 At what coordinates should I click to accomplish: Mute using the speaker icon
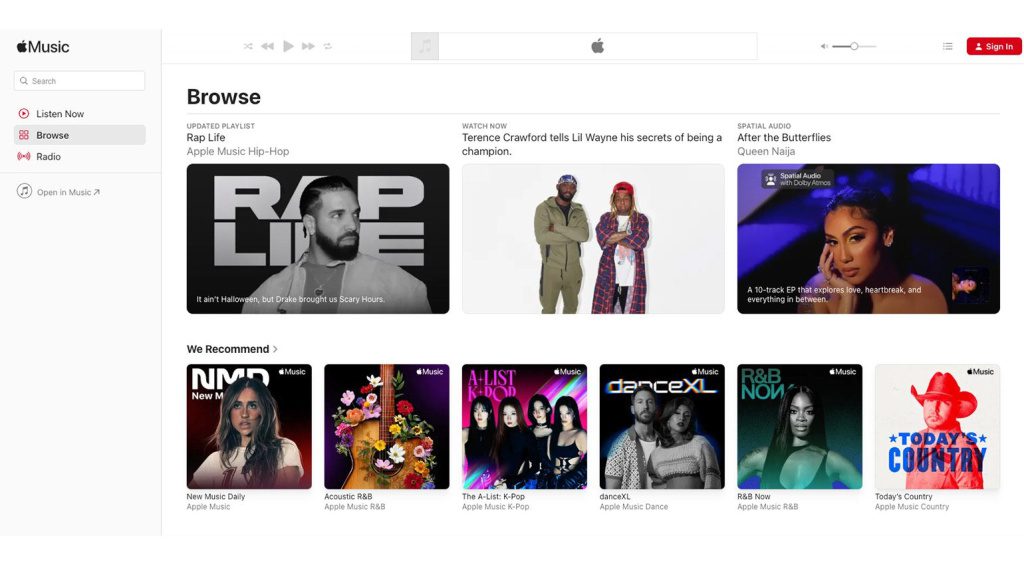tap(824, 46)
